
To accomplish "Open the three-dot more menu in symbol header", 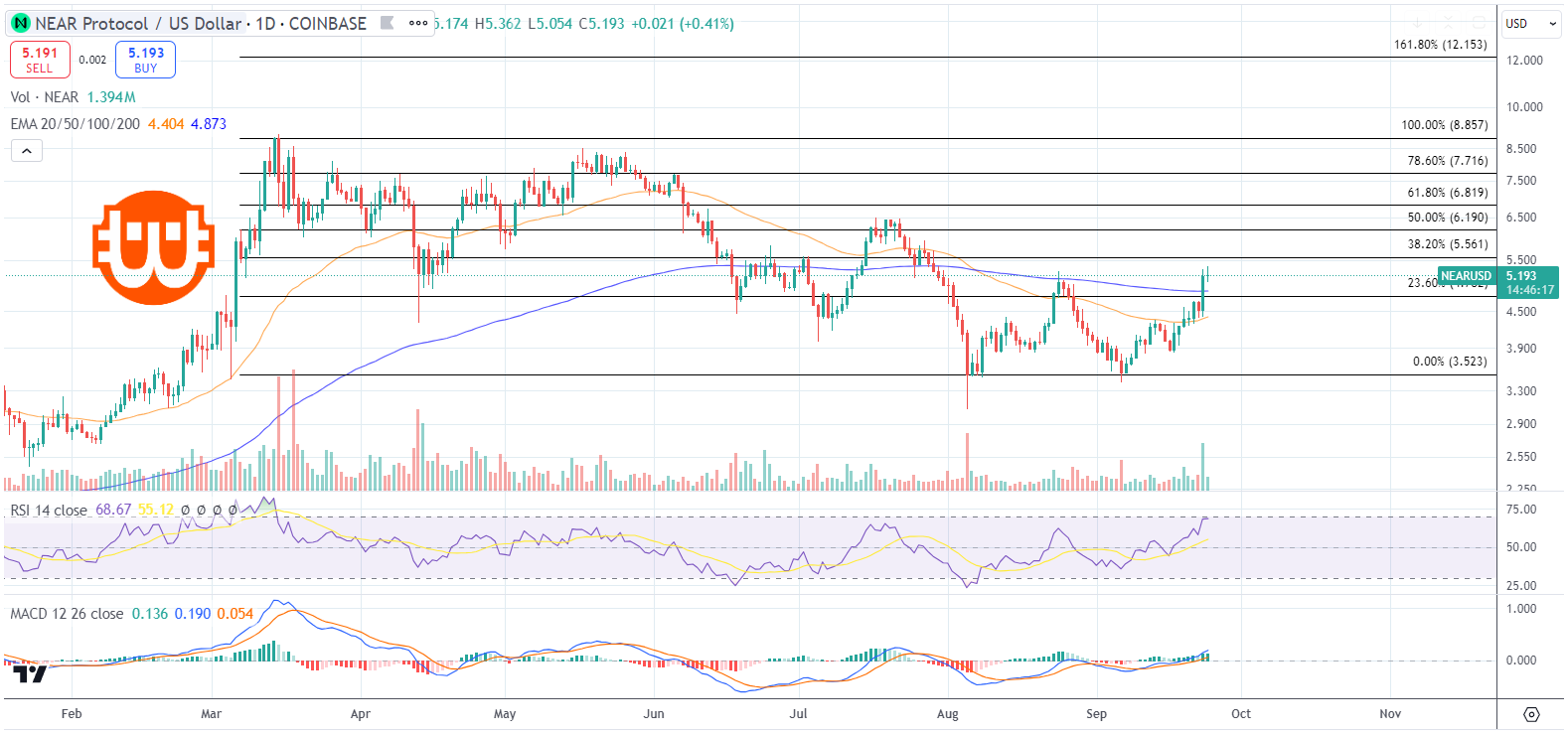I will click(418, 23).
